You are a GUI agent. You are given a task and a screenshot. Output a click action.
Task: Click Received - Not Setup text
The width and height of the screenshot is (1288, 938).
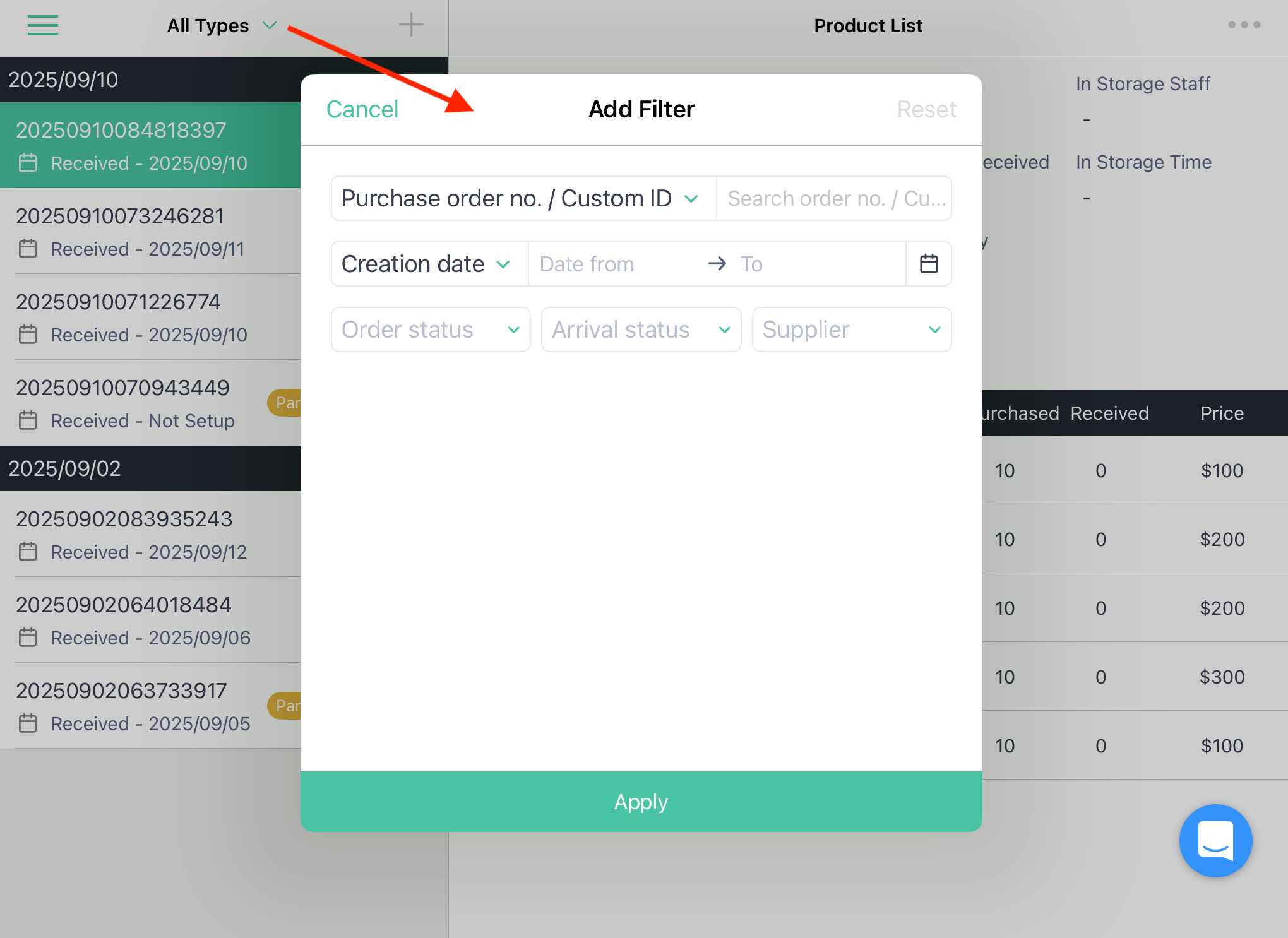coord(143,420)
